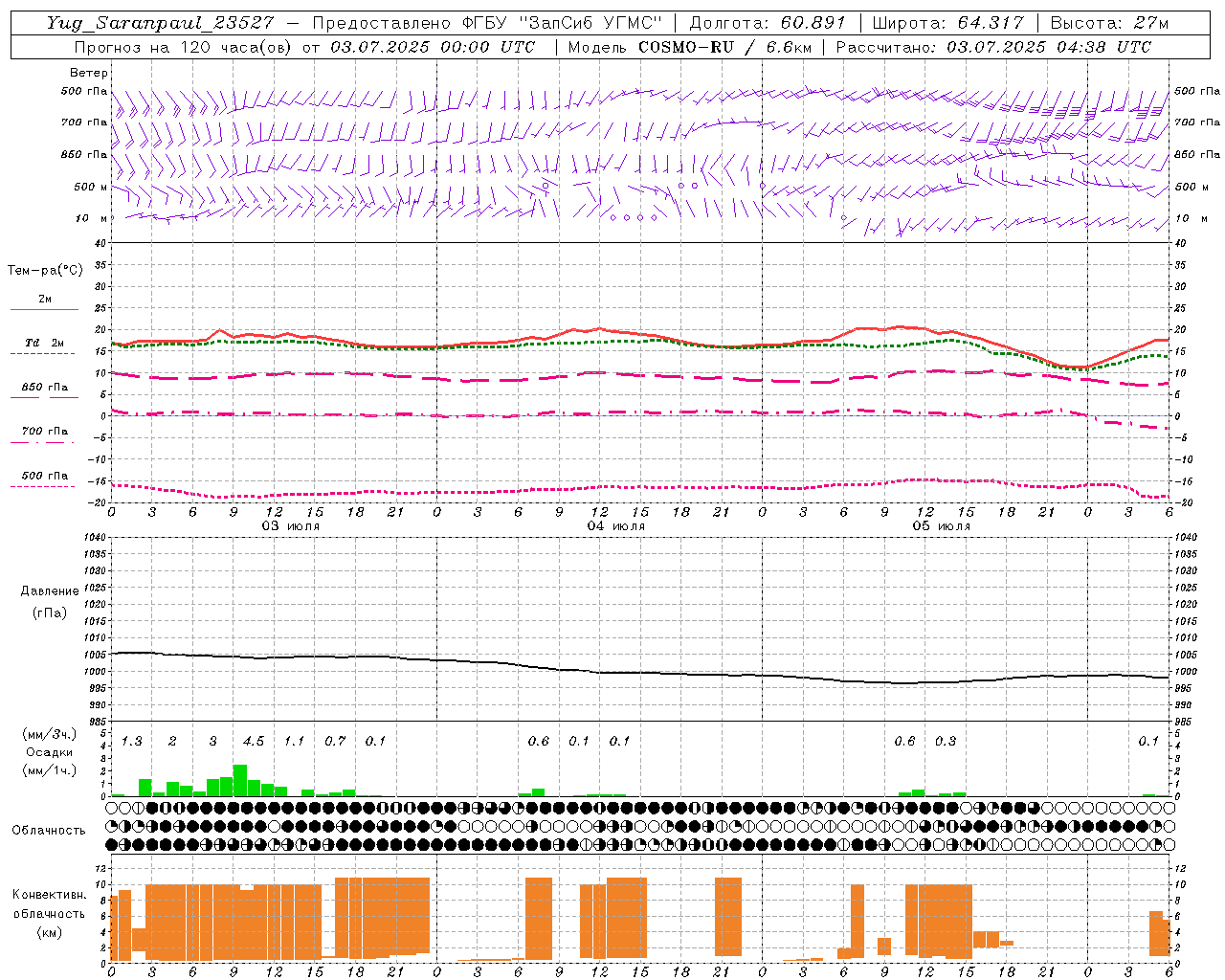
Task: Click the precipitation total 1.3
Action: pos(131,741)
